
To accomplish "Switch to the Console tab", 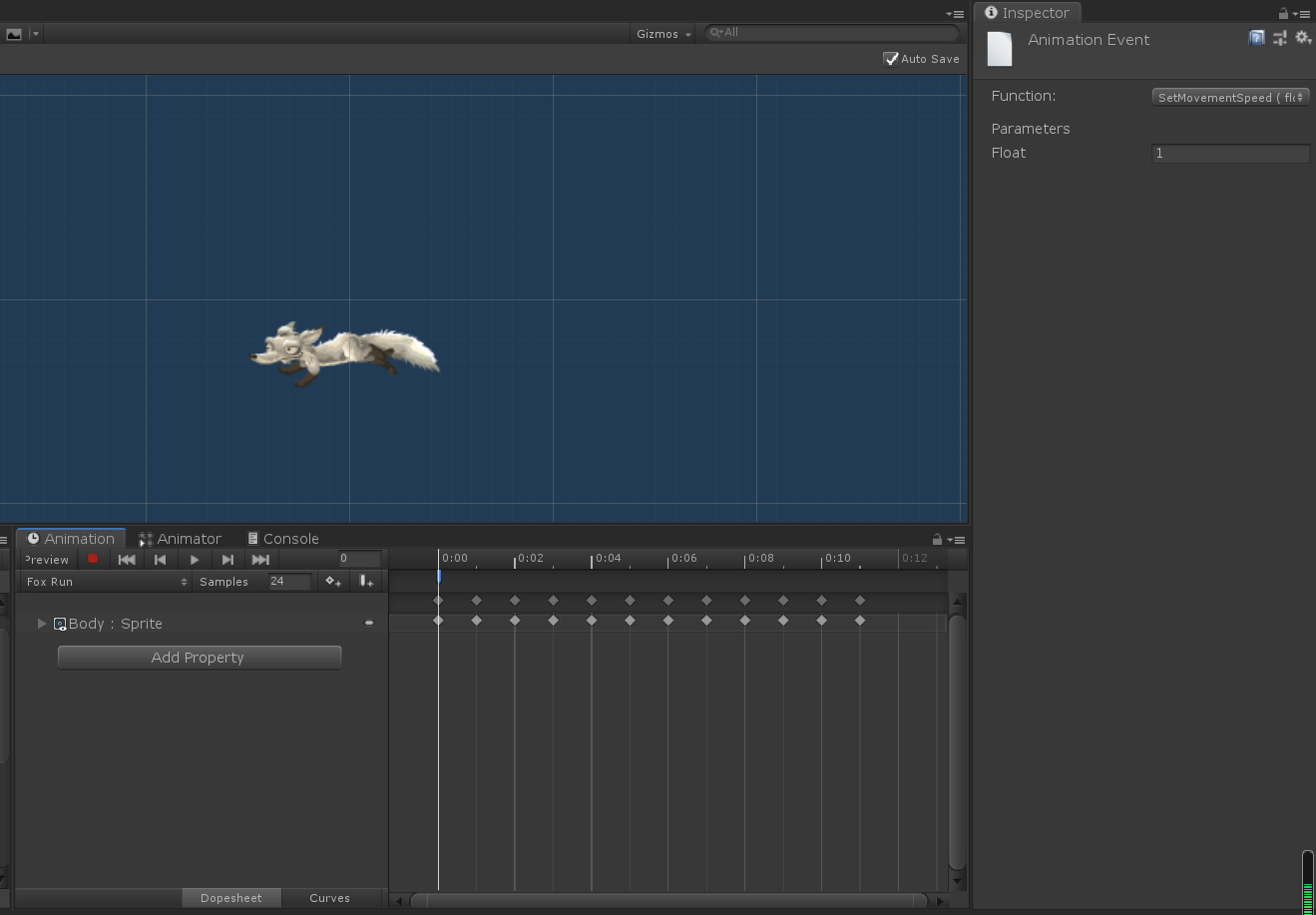I will point(283,539).
